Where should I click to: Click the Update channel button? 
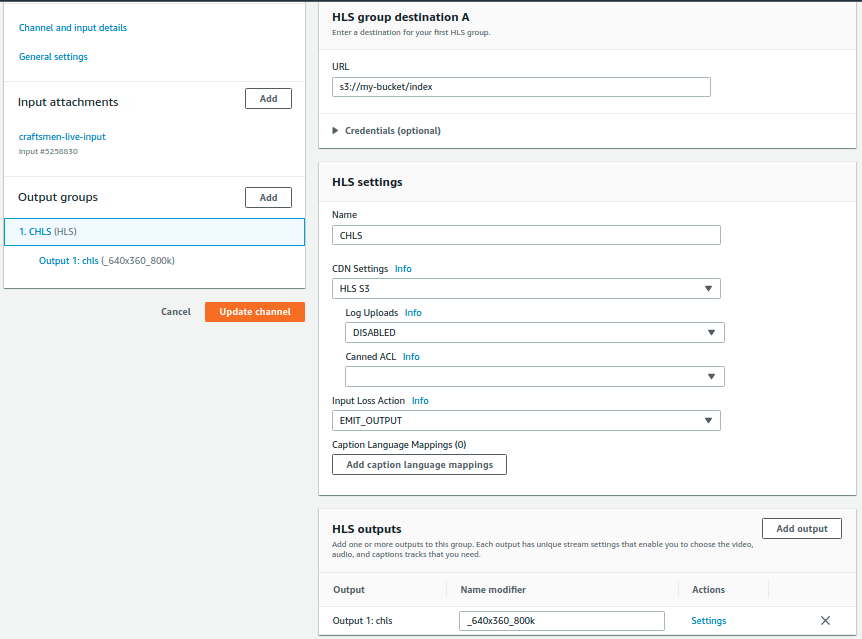[x=255, y=312]
